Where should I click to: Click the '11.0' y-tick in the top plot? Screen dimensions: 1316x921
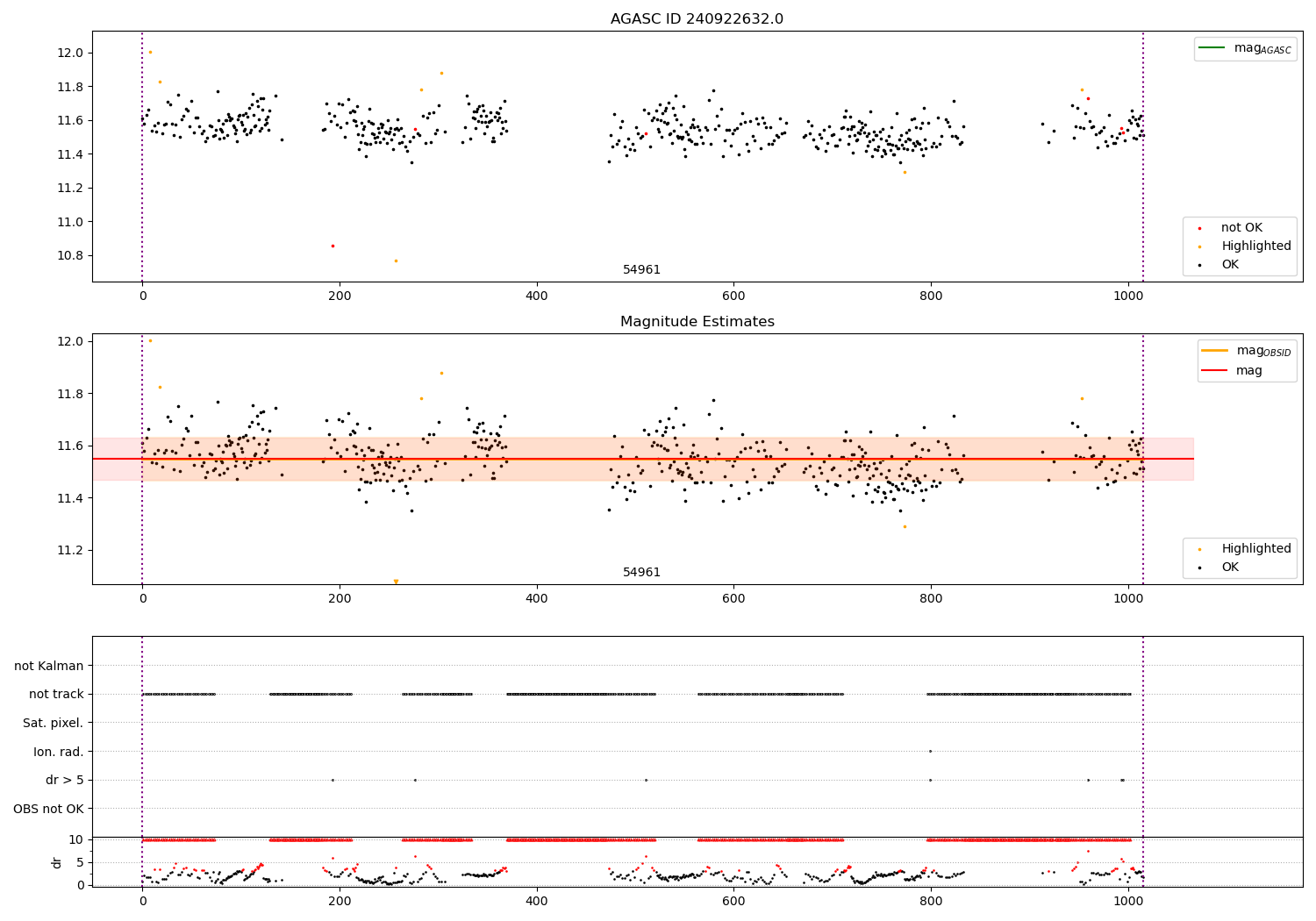tap(69, 222)
